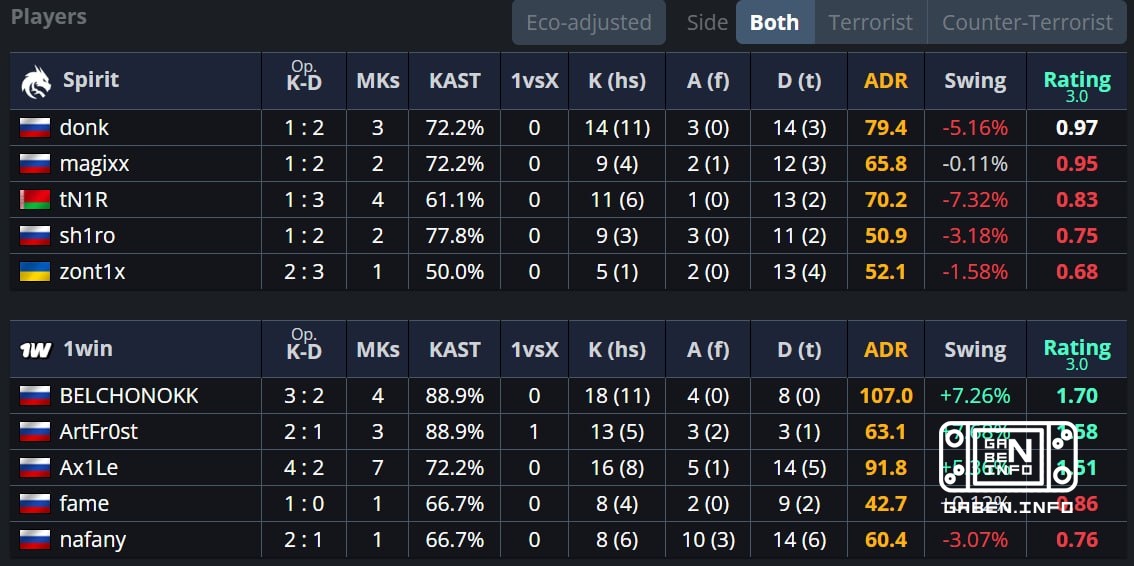1134x566 pixels.
Task: Sort 1win table by KAST column
Action: pos(454,350)
